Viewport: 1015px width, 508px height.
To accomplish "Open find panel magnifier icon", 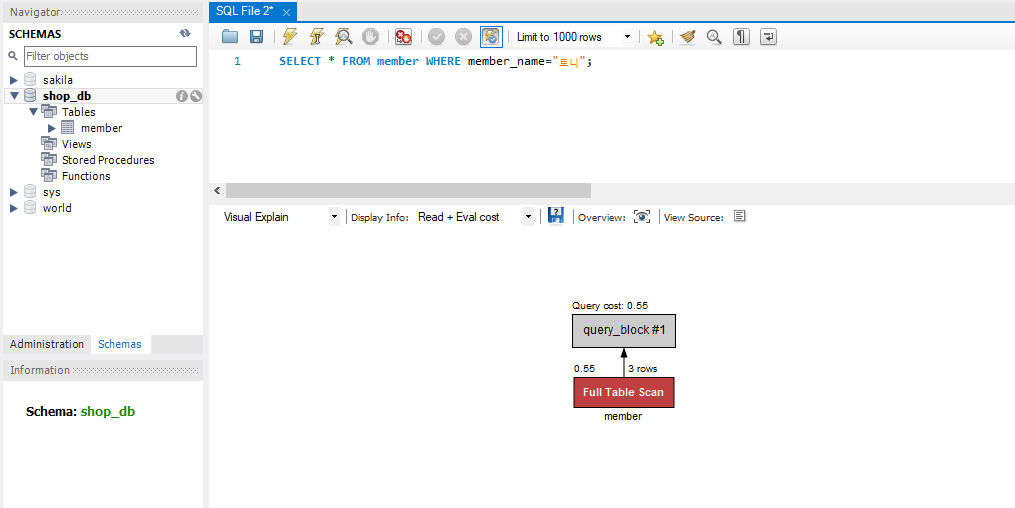I will (714, 37).
